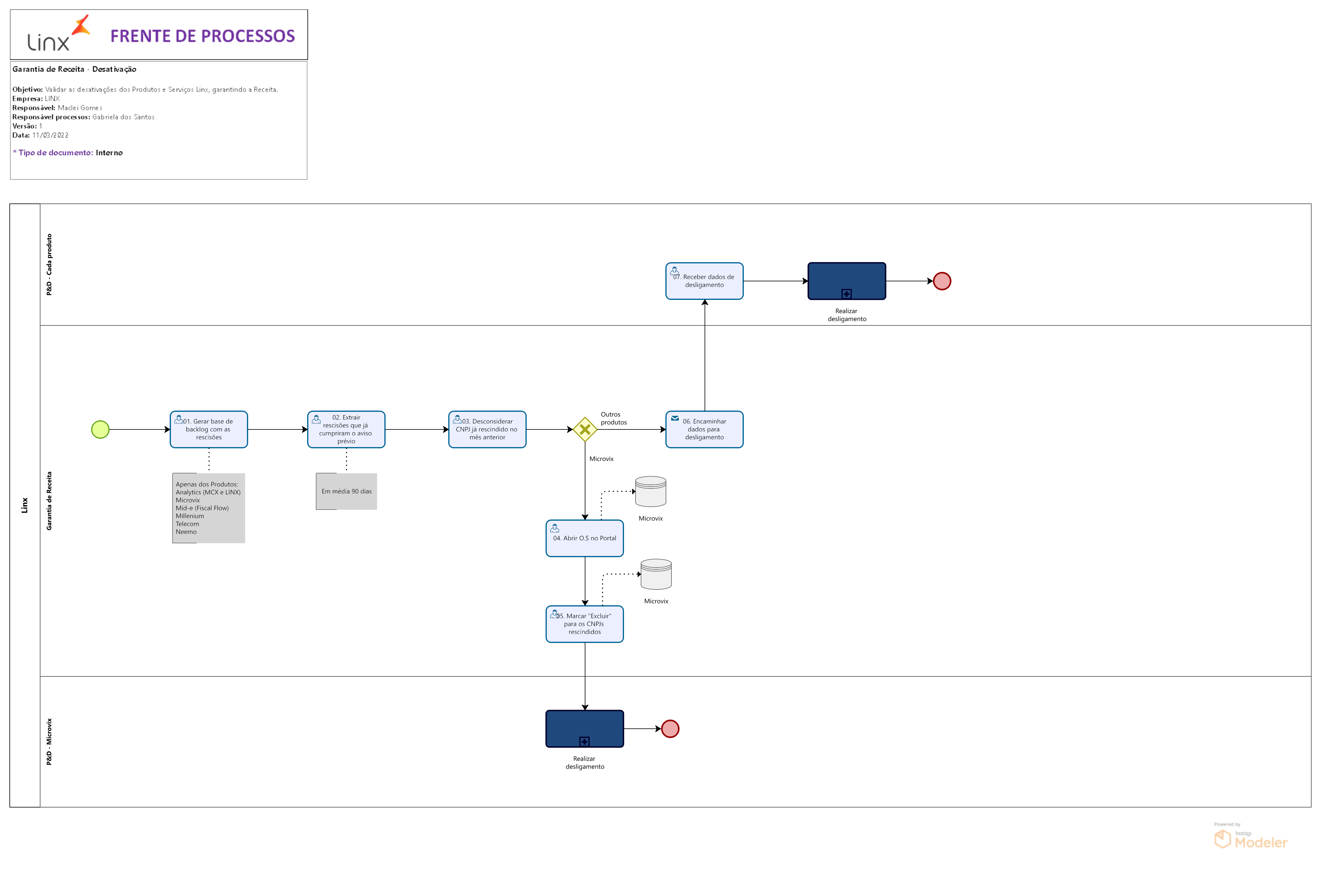
Task: Click the lower Microvix database cylinder icon
Action: click(656, 574)
